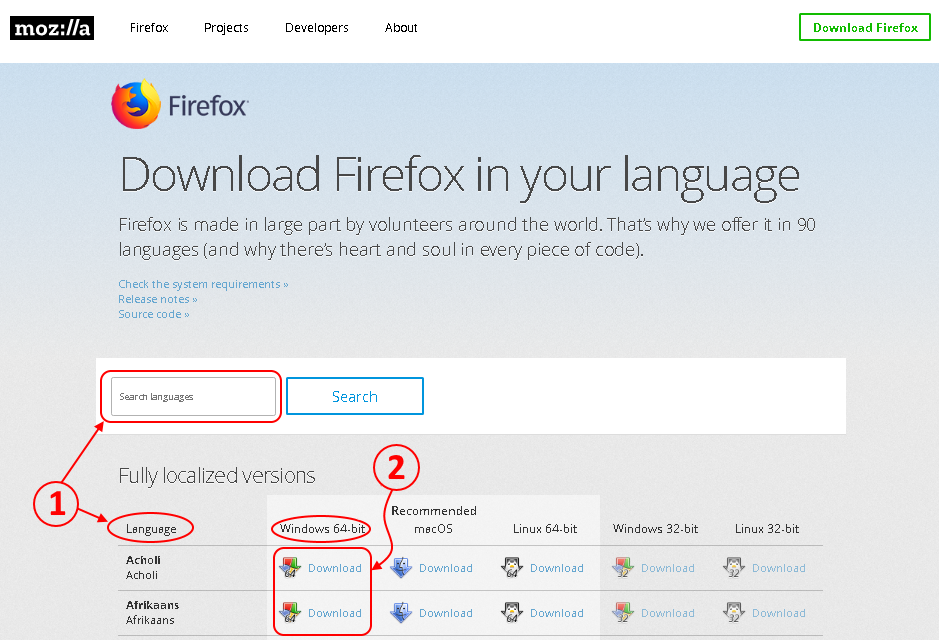Viewport: 939px width, 640px height.
Task: Click the Language column header
Action: [x=151, y=529]
